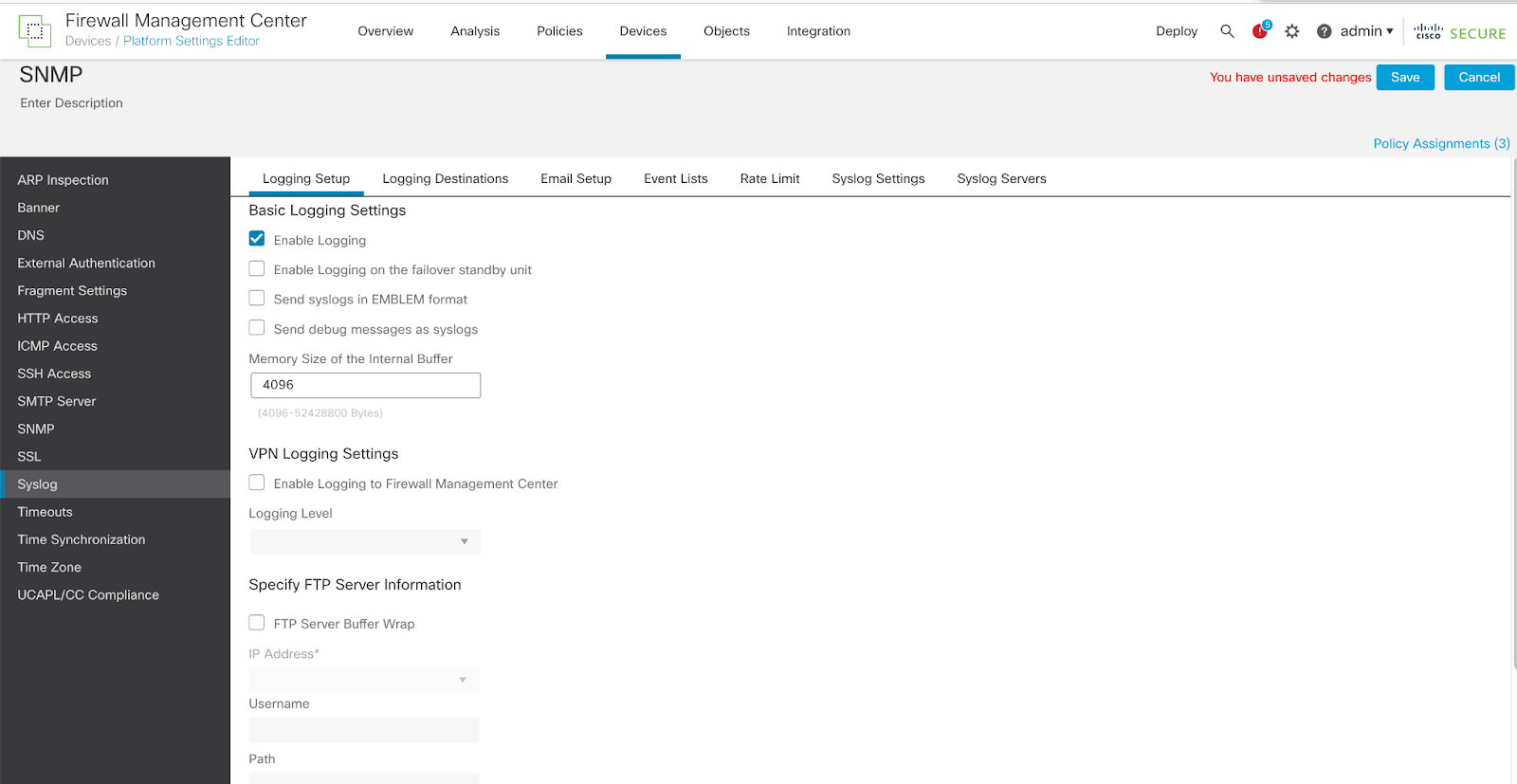Switch to the Syslog Servers tab

click(1001, 178)
